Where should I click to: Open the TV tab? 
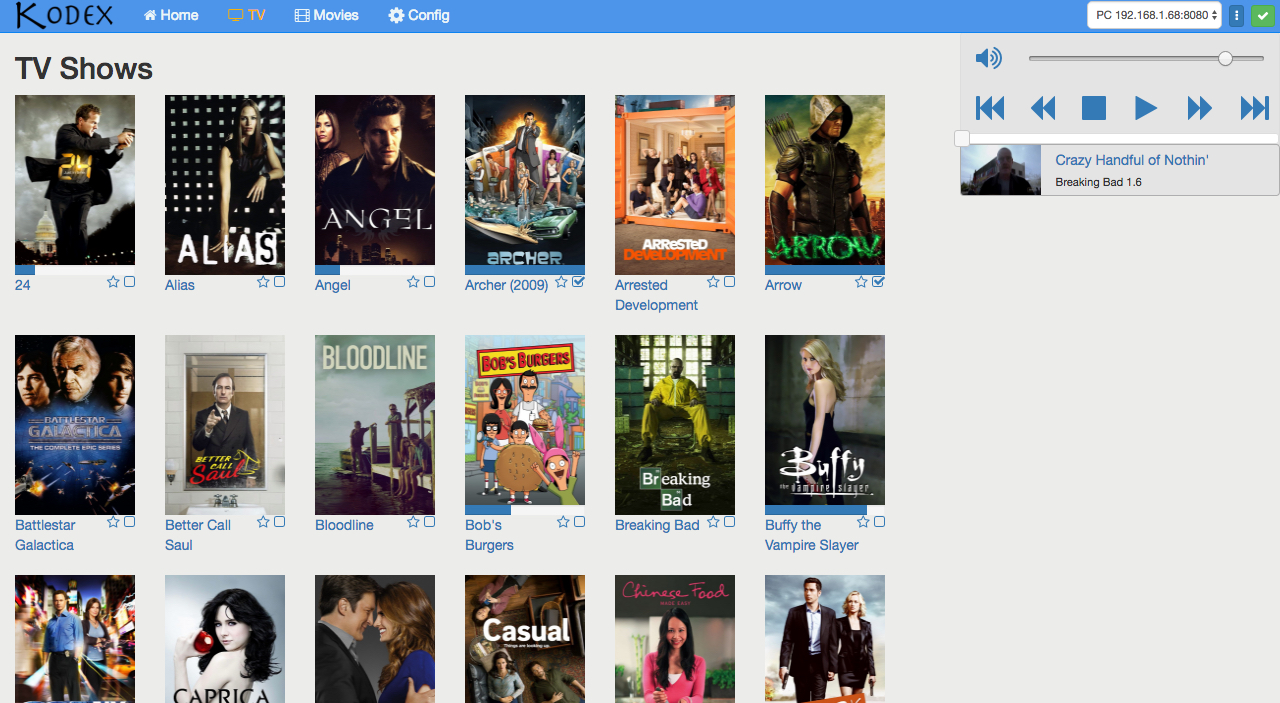(246, 15)
